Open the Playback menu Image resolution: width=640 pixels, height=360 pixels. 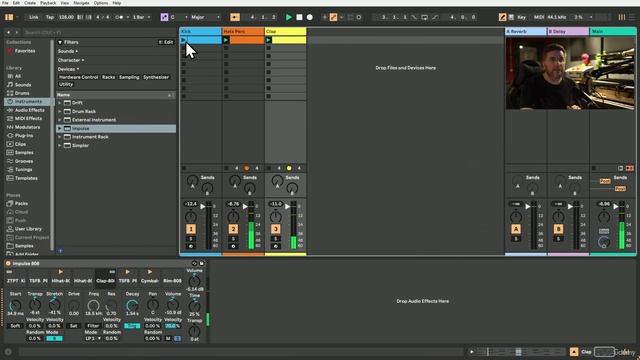48,3
